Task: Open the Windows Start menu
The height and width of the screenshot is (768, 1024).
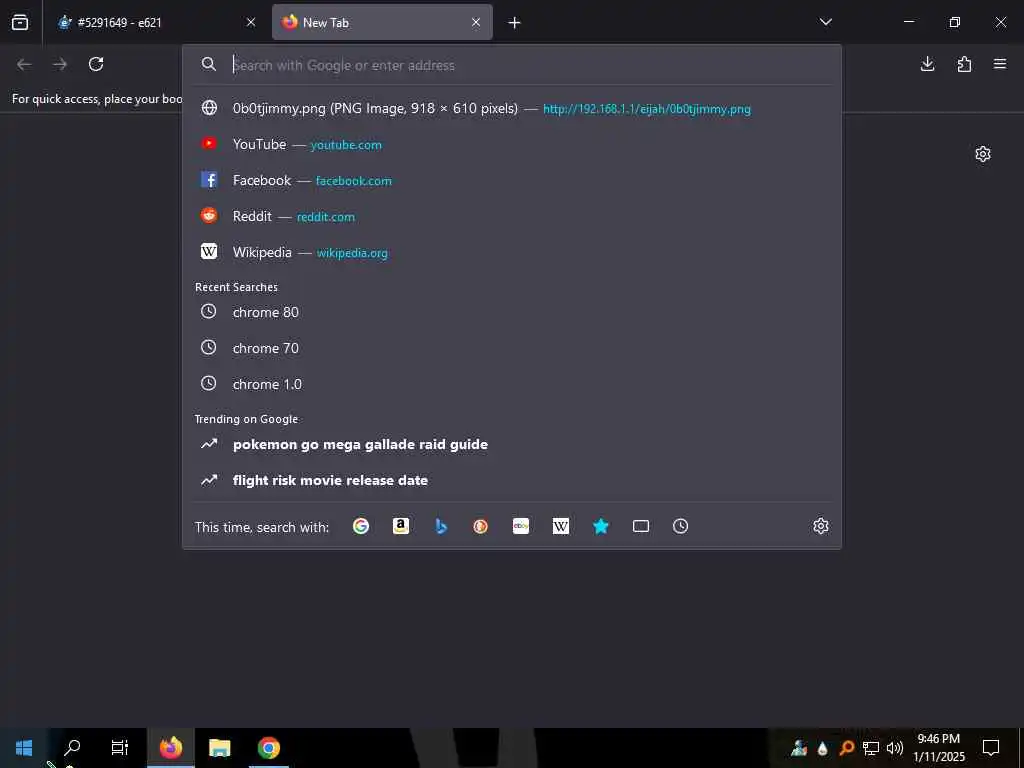Action: [24, 748]
